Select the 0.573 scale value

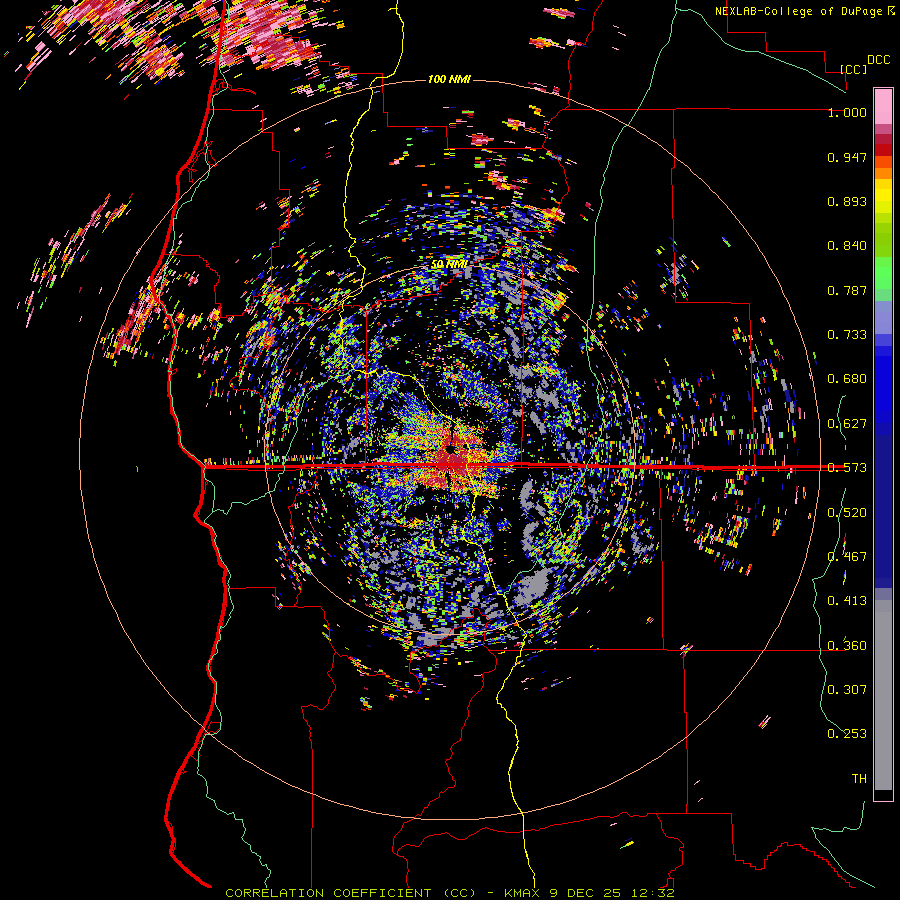coord(847,468)
